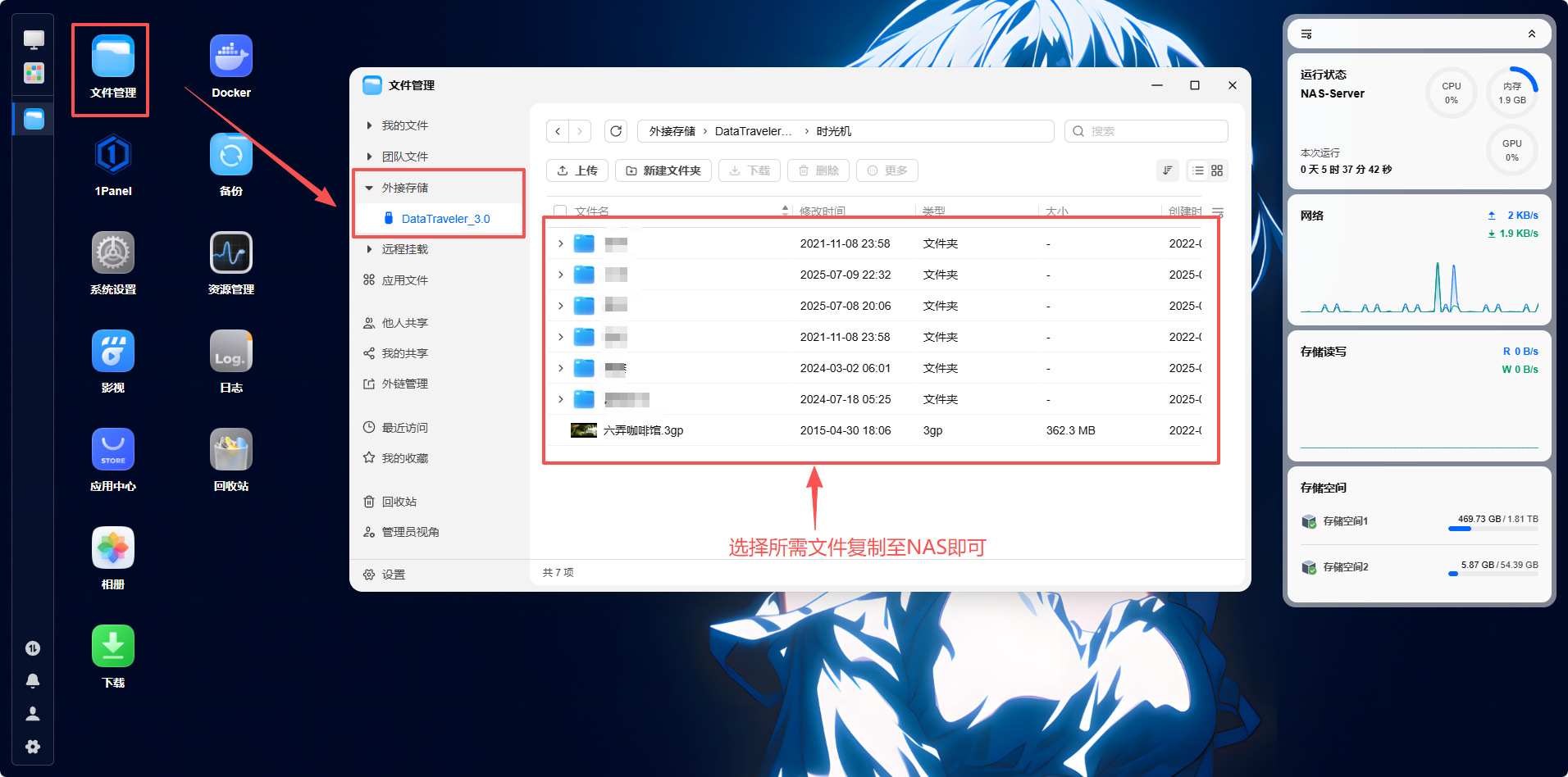This screenshot has width=1568, height=777.
Task: Select the running file manager dock icon
Action: [x=34, y=119]
